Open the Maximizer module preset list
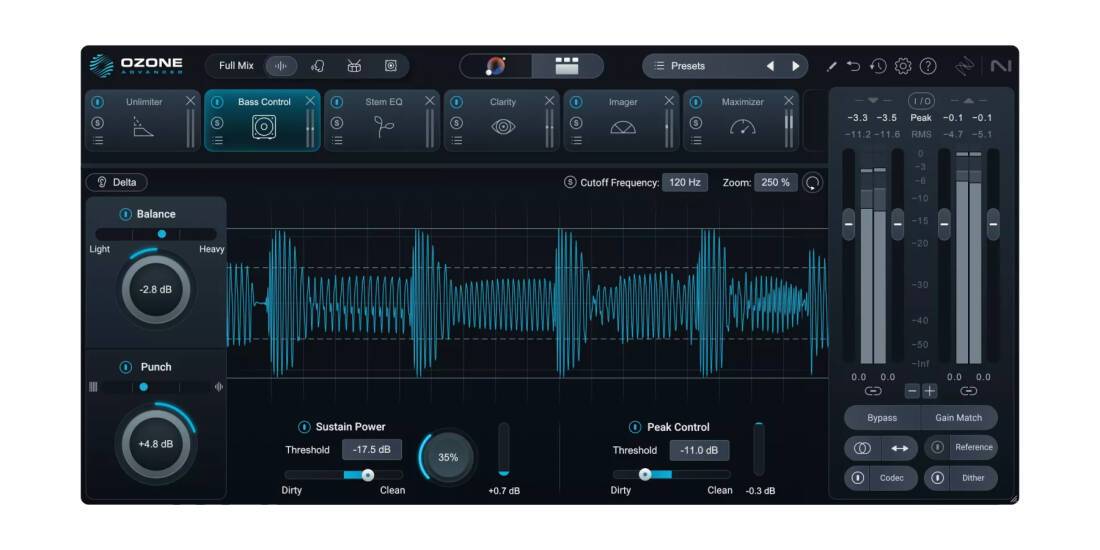This screenshot has height=550, width=1100. (x=696, y=140)
